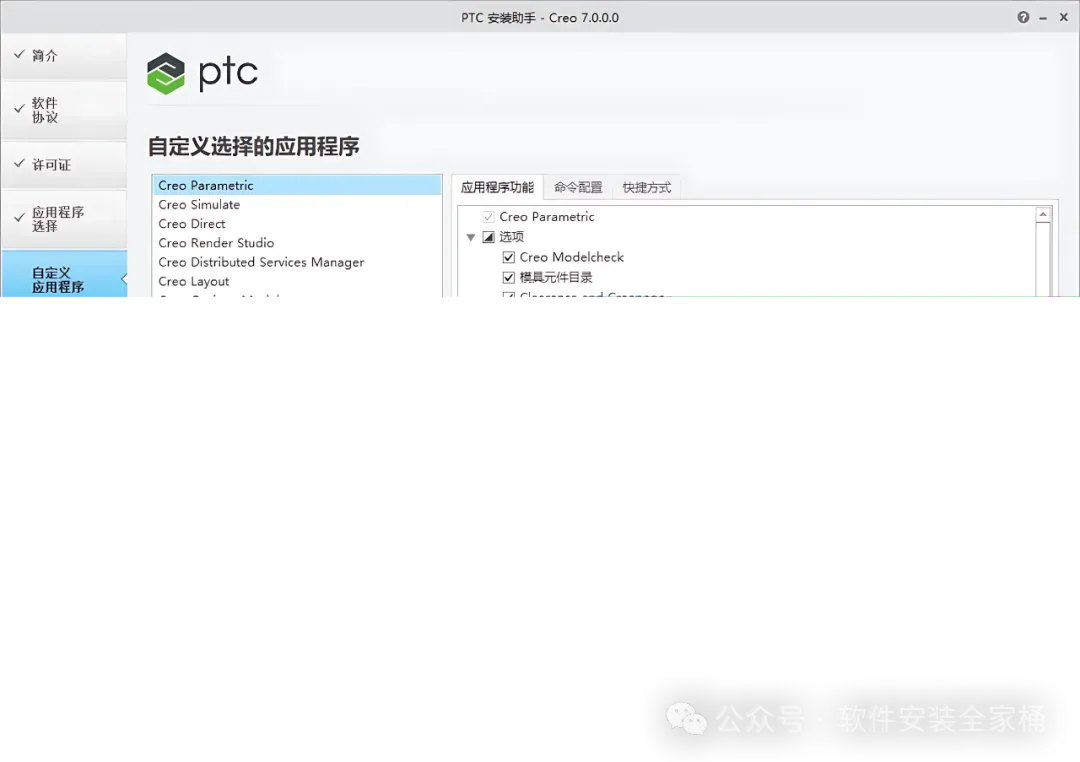Switch to the 快捷方式 tab

pyautogui.click(x=646, y=187)
